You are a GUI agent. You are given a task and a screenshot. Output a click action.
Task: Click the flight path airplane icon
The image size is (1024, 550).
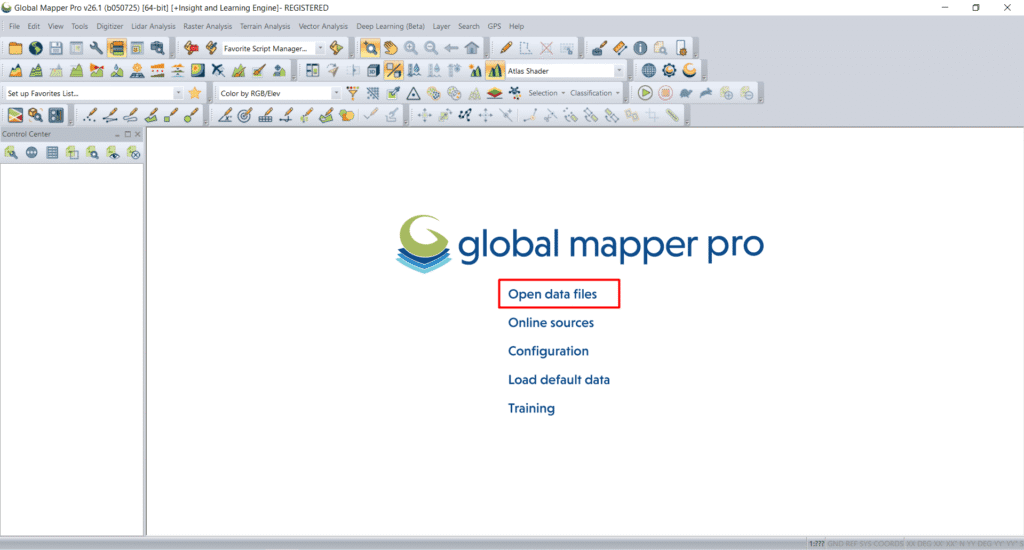217,71
